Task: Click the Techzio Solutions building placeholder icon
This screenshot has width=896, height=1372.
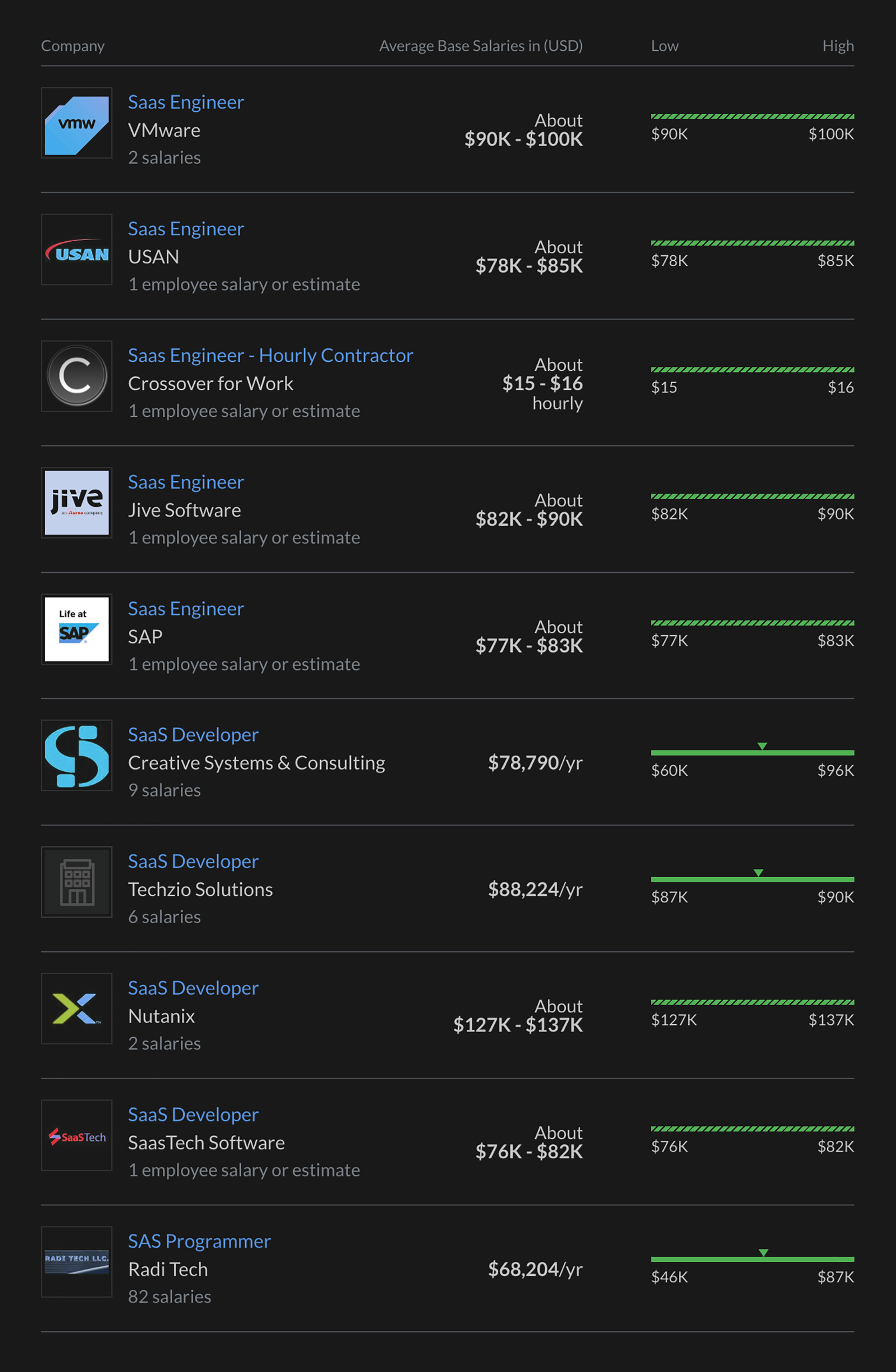Action: (x=77, y=882)
